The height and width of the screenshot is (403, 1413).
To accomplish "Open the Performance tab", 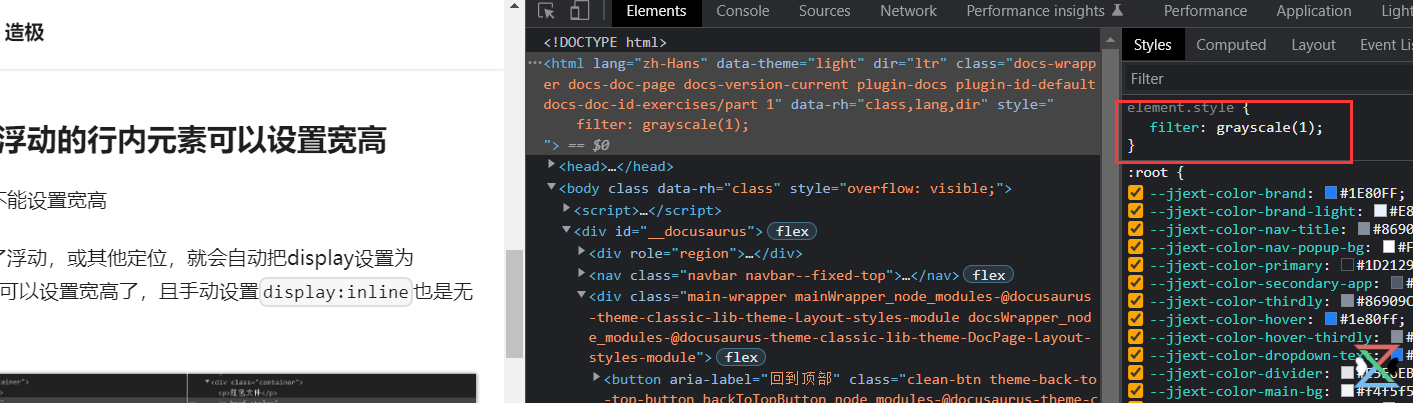I will point(1205,11).
